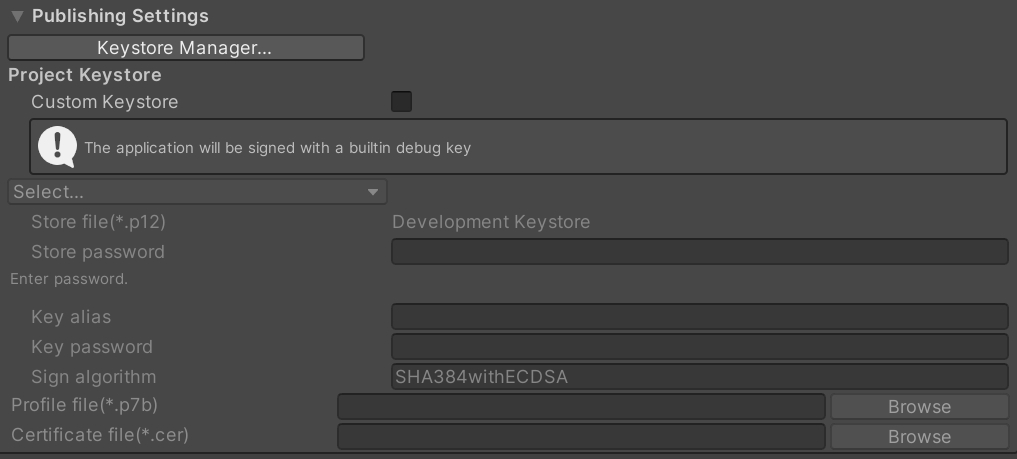This screenshot has height=459, width=1017.
Task: Focus the Store password field
Action: (x=699, y=252)
